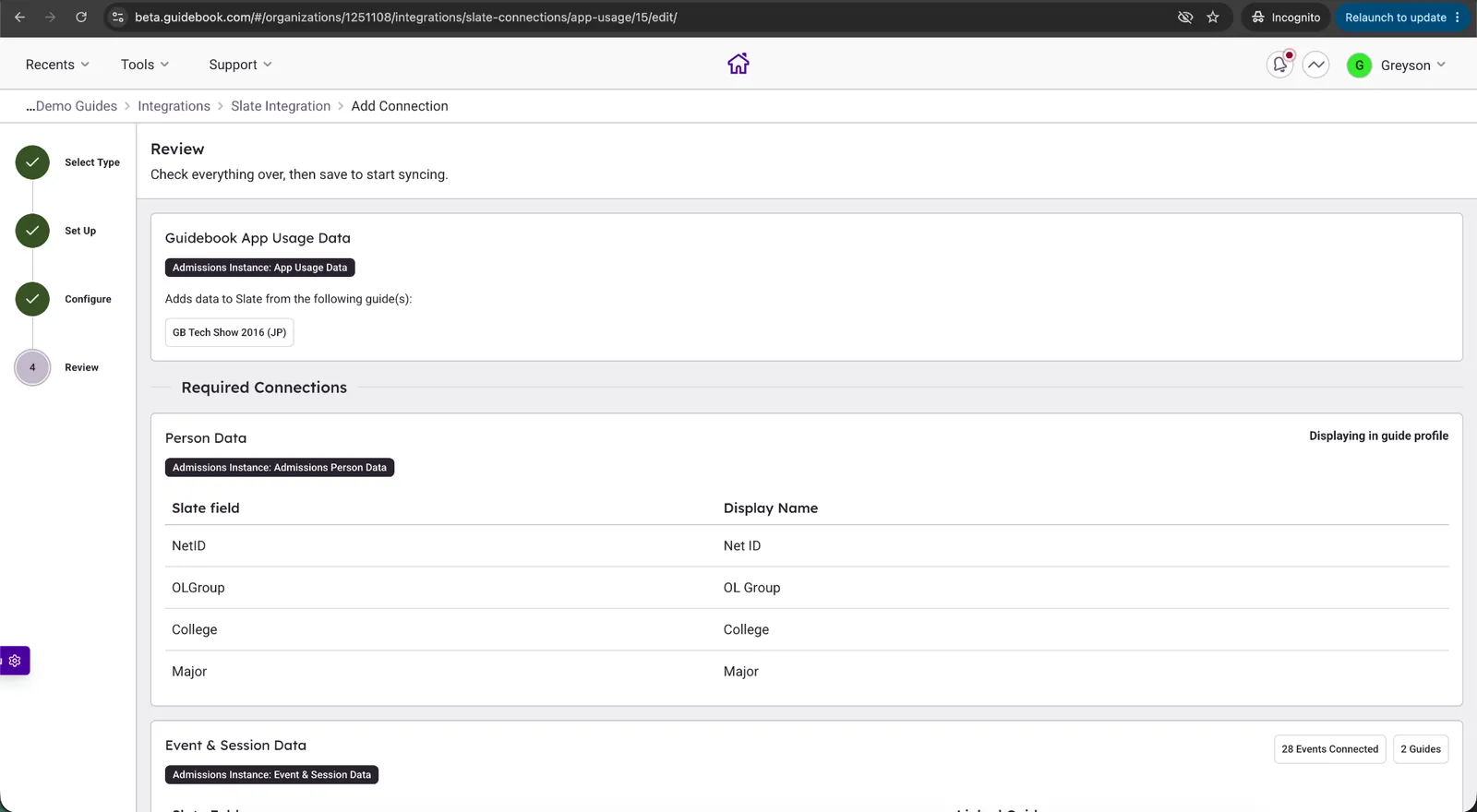Viewport: 1477px width, 812px height.
Task: Click the Set Up step checkmark
Action: (x=32, y=231)
